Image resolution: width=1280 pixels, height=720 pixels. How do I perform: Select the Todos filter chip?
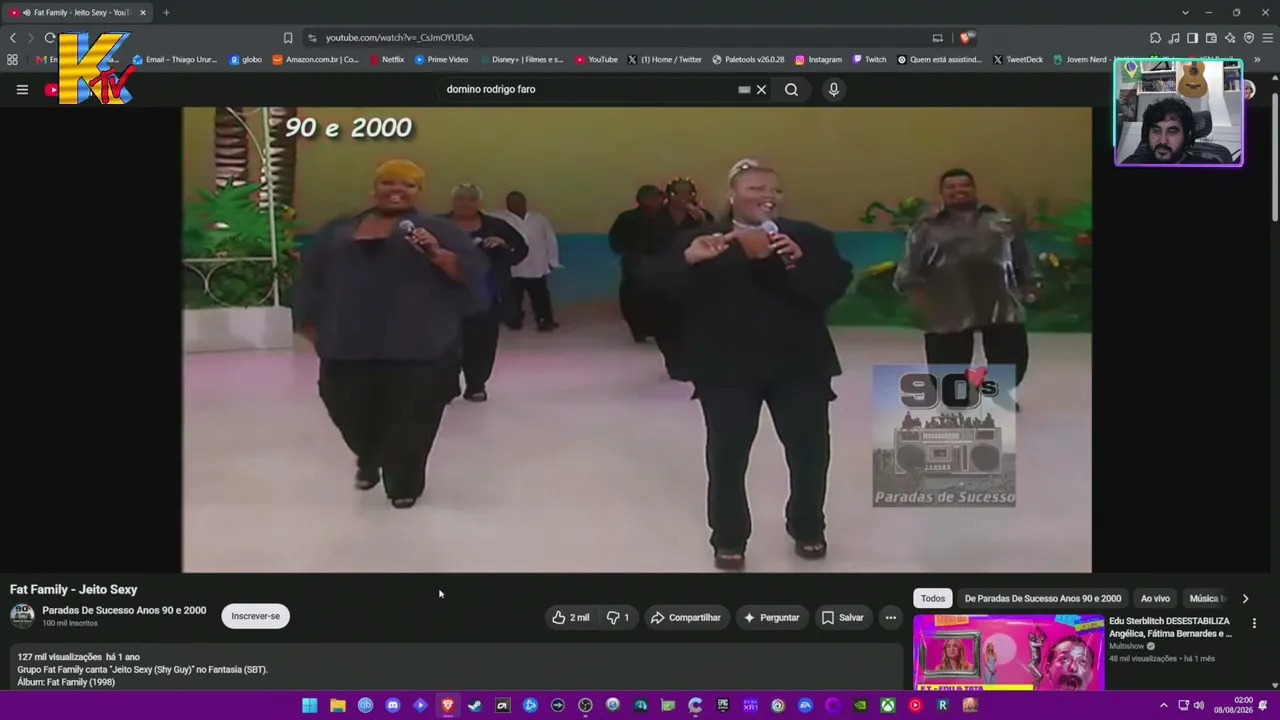point(933,598)
